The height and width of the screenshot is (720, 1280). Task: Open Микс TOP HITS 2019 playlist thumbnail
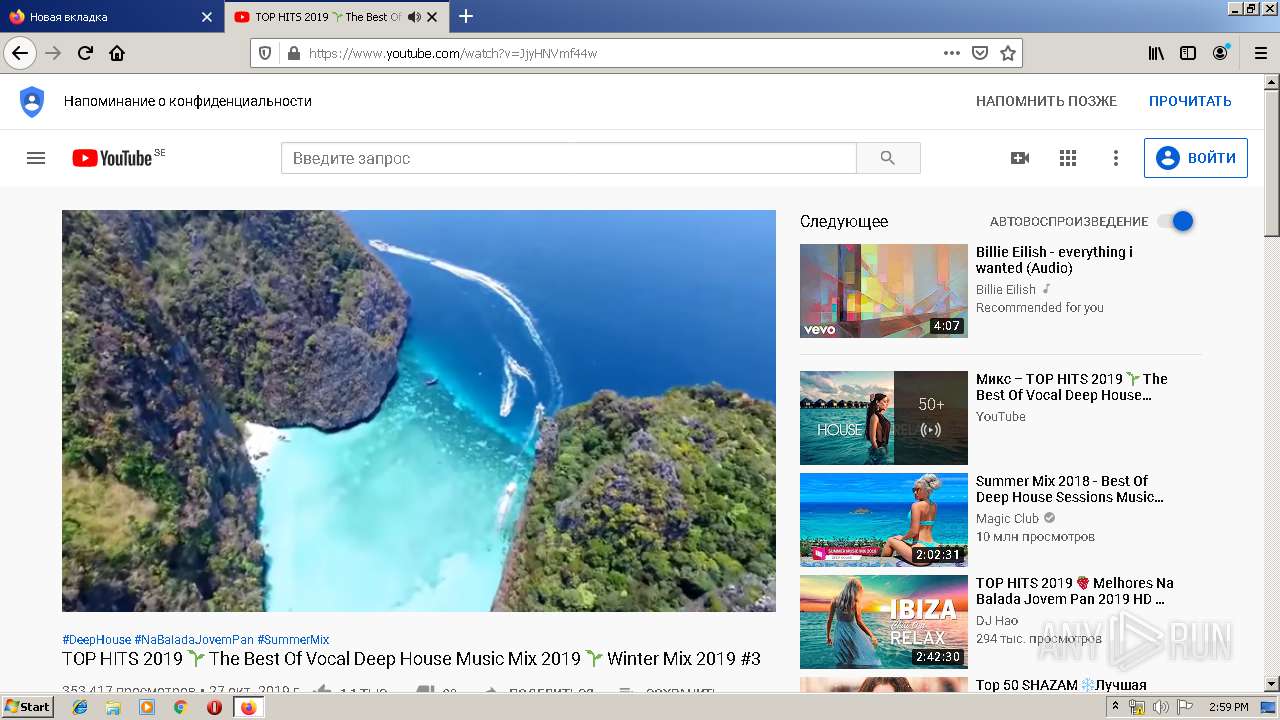point(884,418)
